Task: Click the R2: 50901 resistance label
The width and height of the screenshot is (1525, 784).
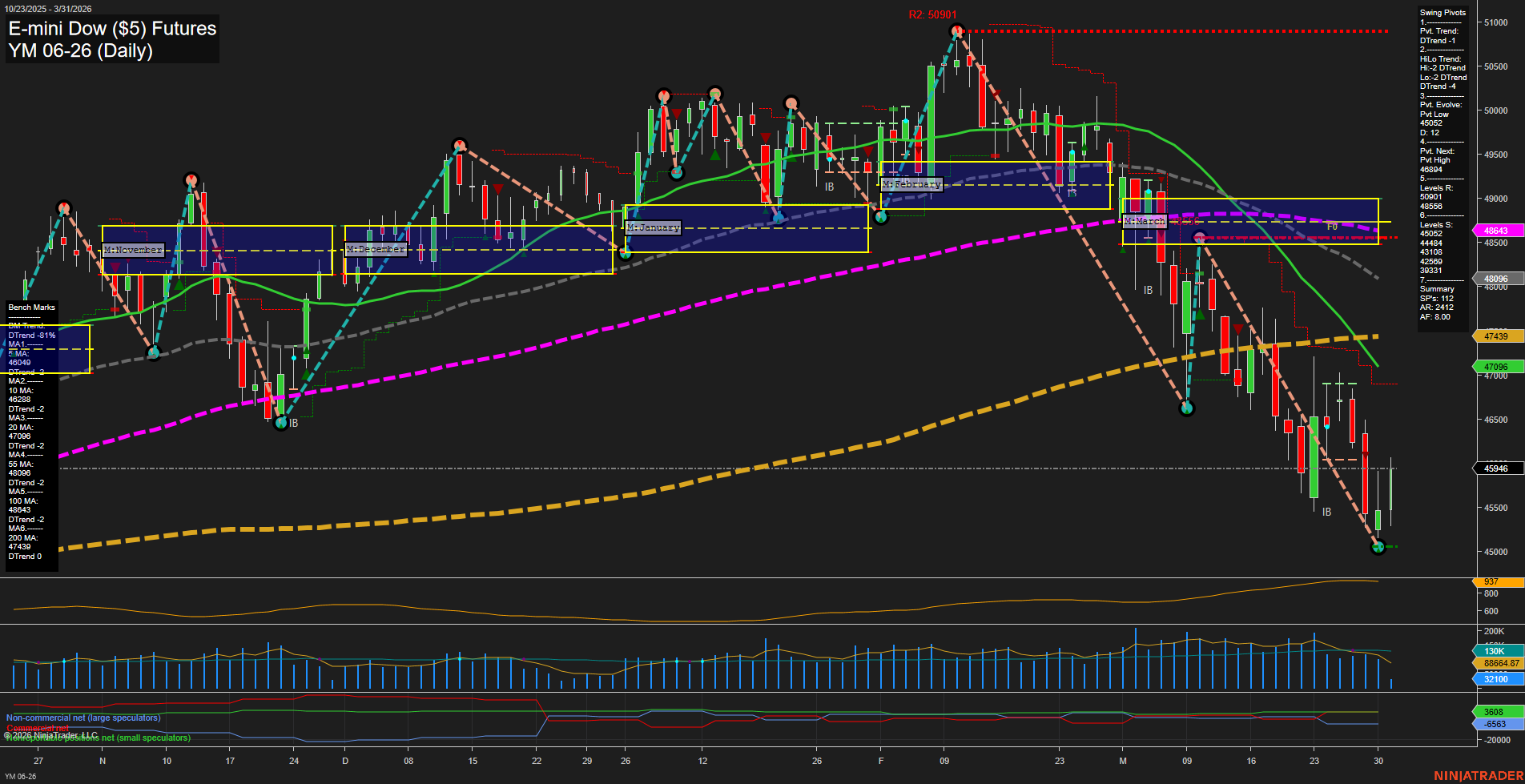Action: [931, 14]
